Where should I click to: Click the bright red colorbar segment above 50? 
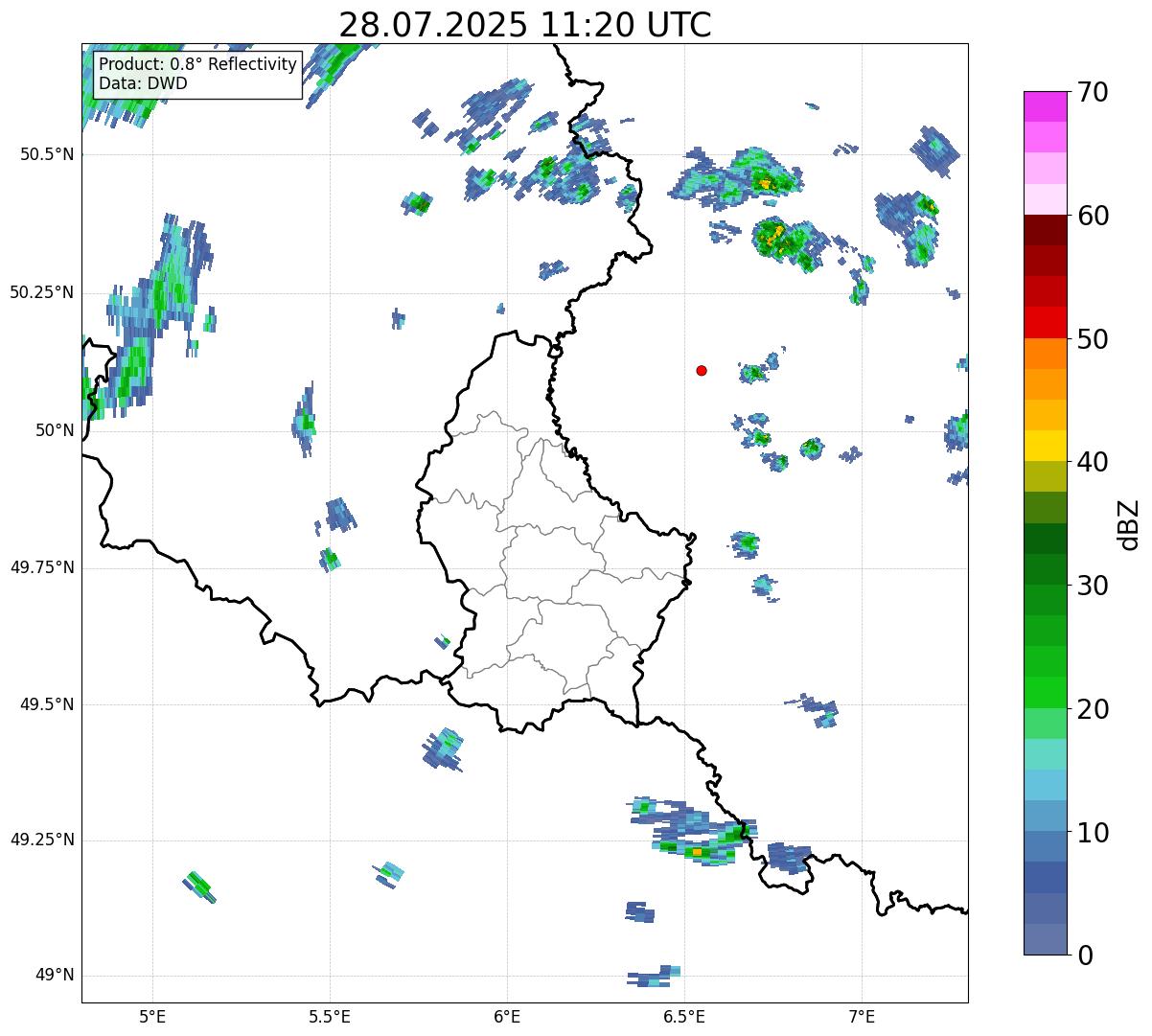1045,323
